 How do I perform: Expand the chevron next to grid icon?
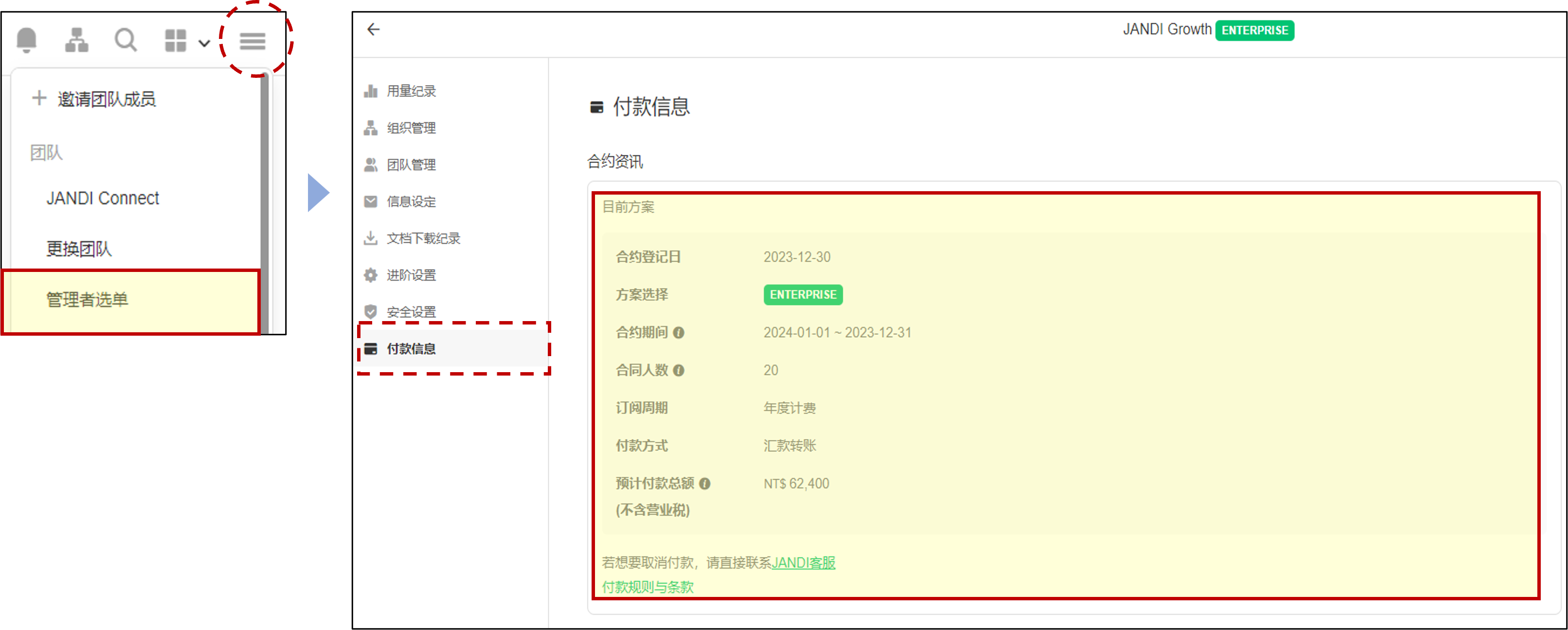coord(204,43)
